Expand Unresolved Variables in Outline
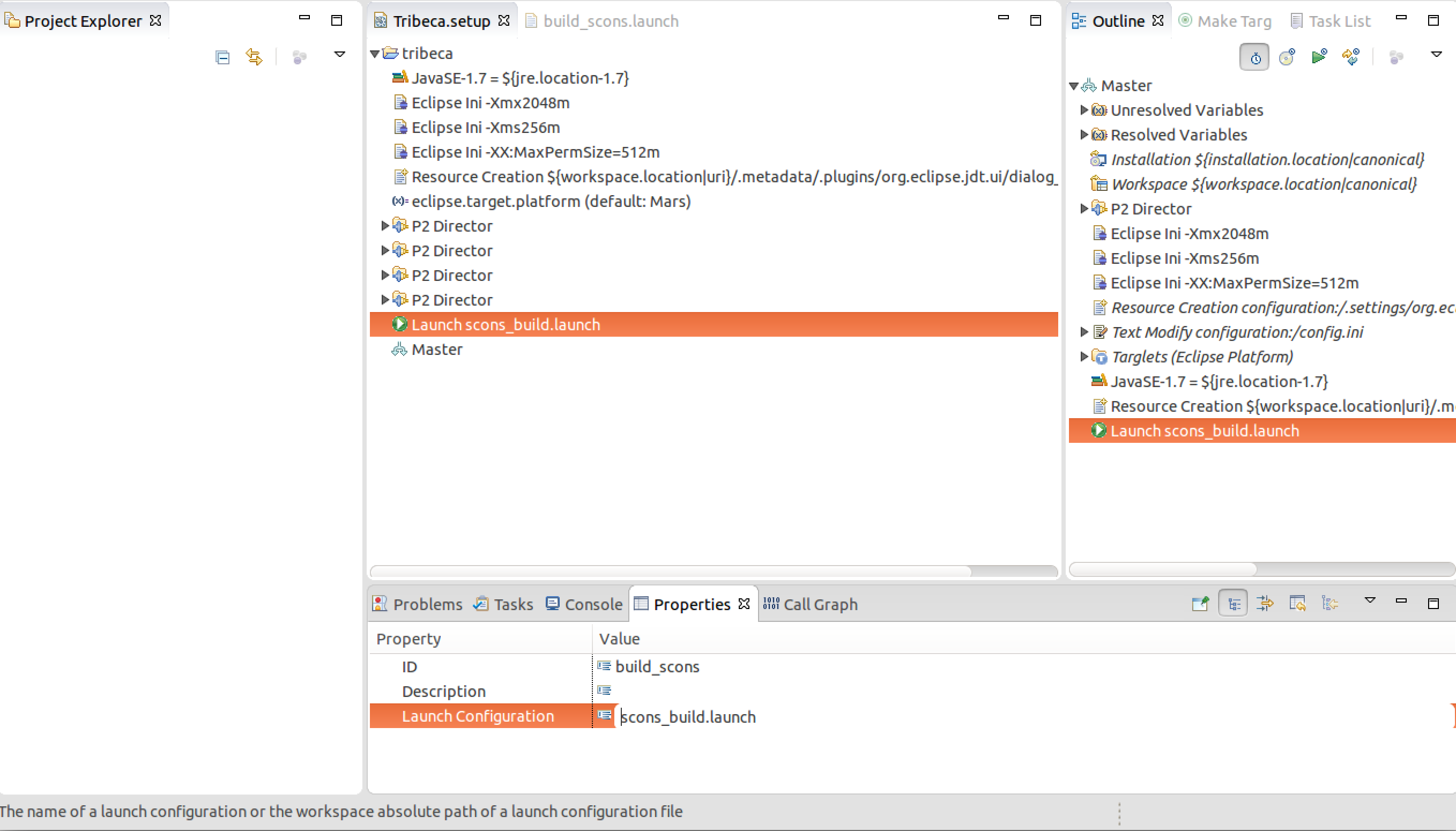 (x=1084, y=109)
